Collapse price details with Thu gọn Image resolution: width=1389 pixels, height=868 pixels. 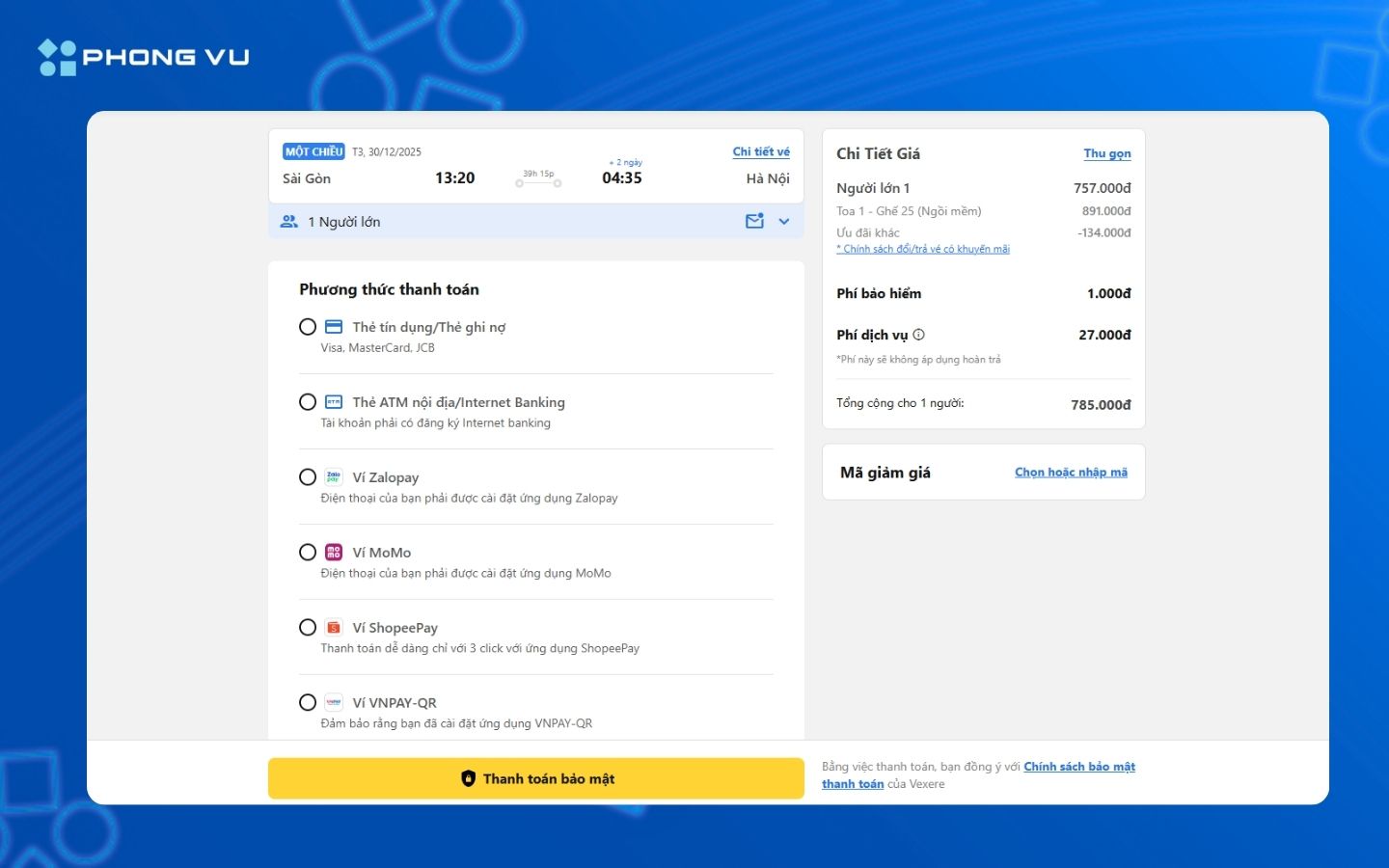click(x=1107, y=153)
